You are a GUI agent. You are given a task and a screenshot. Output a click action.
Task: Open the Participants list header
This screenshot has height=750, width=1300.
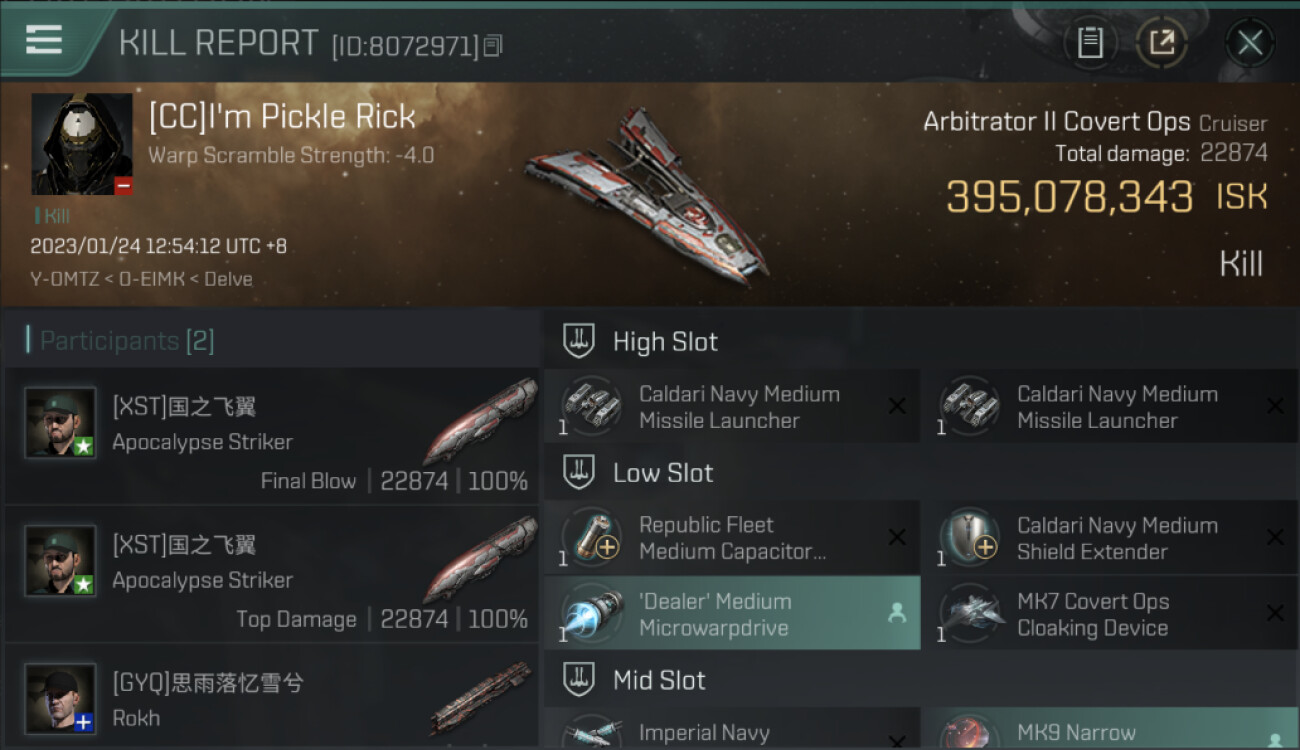[x=127, y=341]
